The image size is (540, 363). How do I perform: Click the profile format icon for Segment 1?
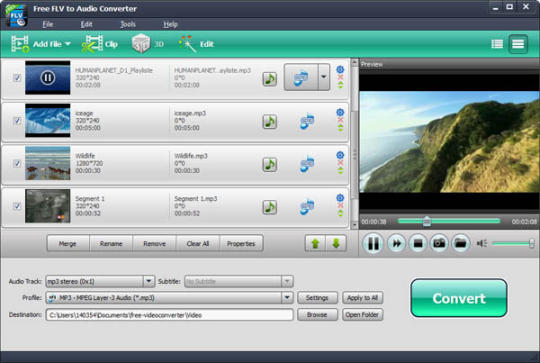tap(307, 207)
